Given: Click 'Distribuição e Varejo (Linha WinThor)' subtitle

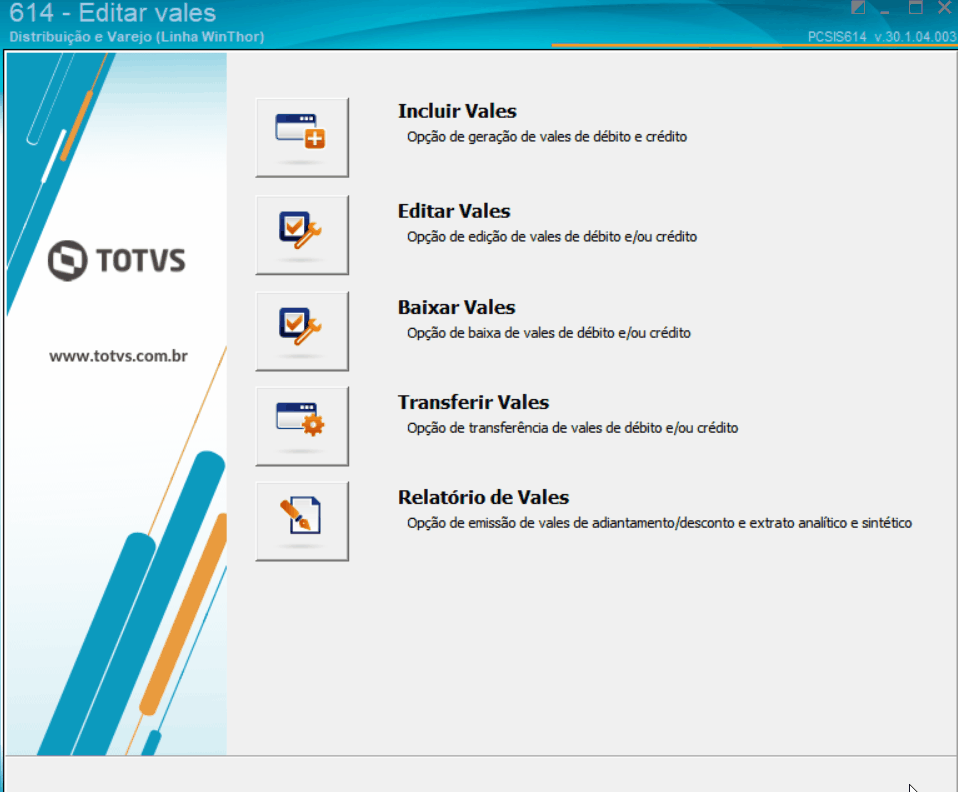Looking at the screenshot, I should (x=137, y=37).
